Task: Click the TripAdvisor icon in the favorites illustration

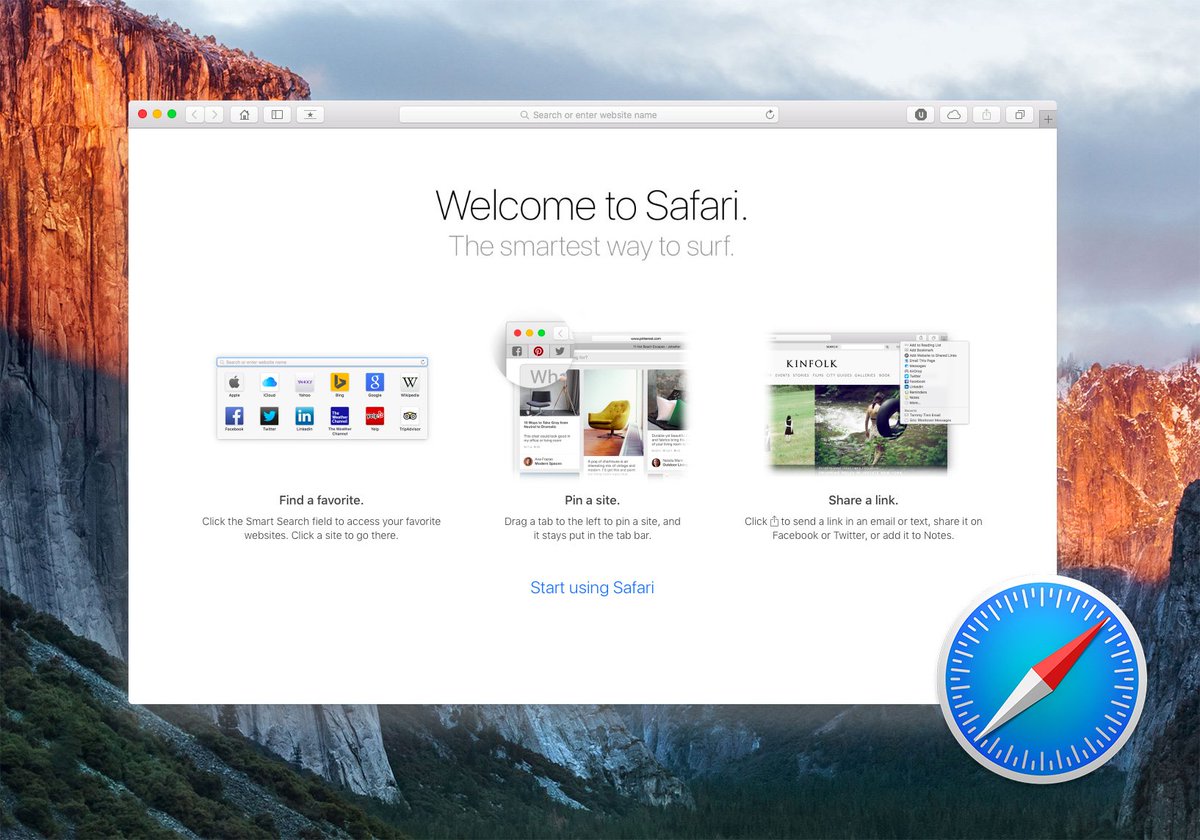Action: coord(410,416)
